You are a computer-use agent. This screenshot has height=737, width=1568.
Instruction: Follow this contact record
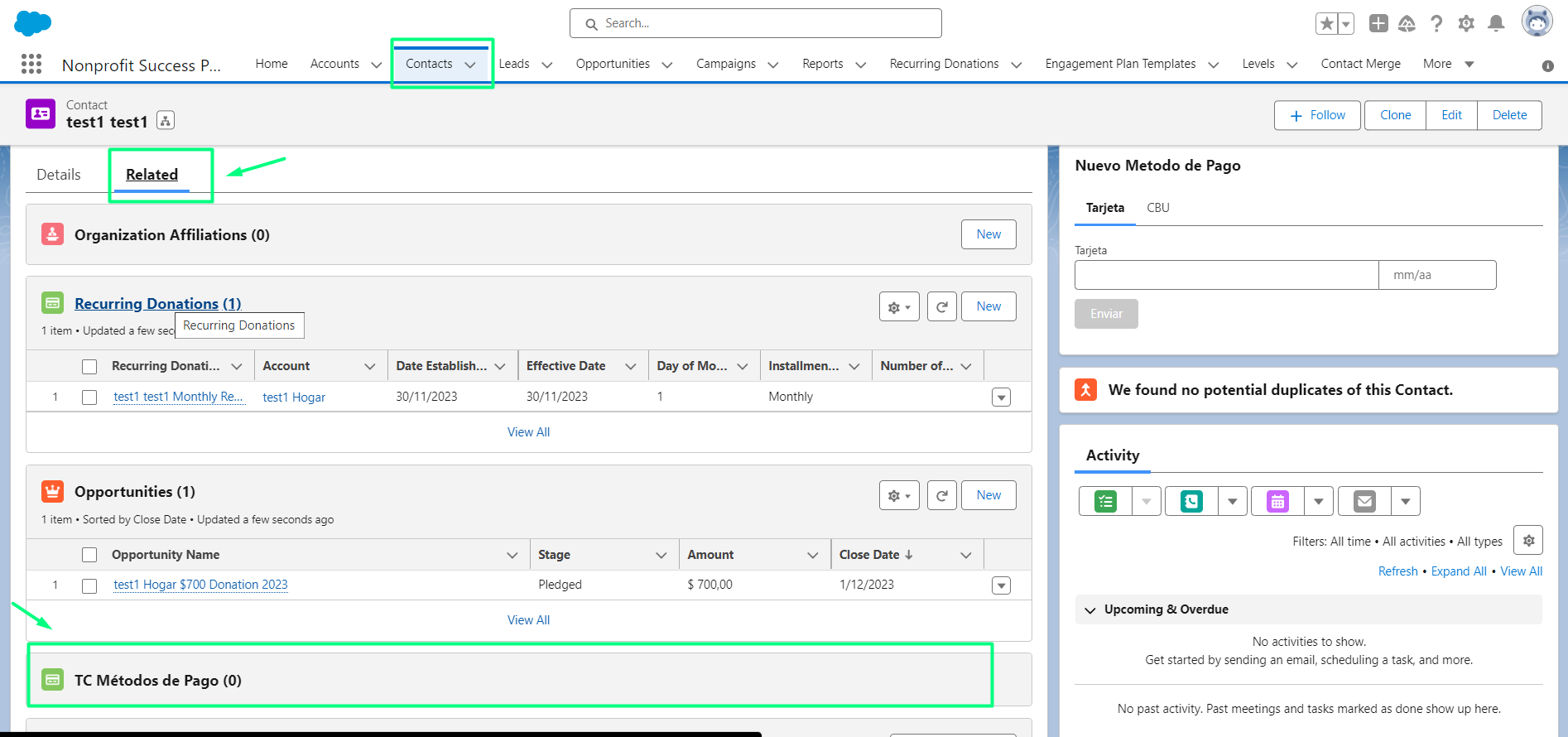1317,115
